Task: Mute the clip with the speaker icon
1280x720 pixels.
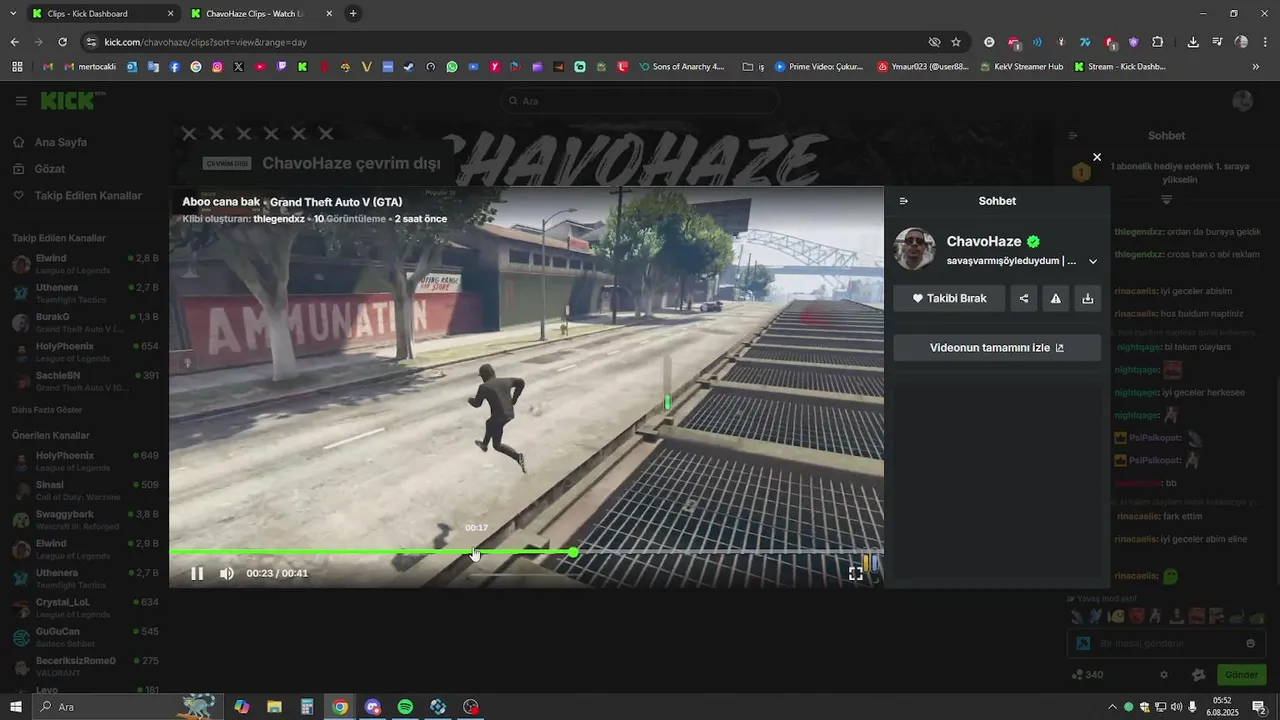Action: [x=227, y=573]
